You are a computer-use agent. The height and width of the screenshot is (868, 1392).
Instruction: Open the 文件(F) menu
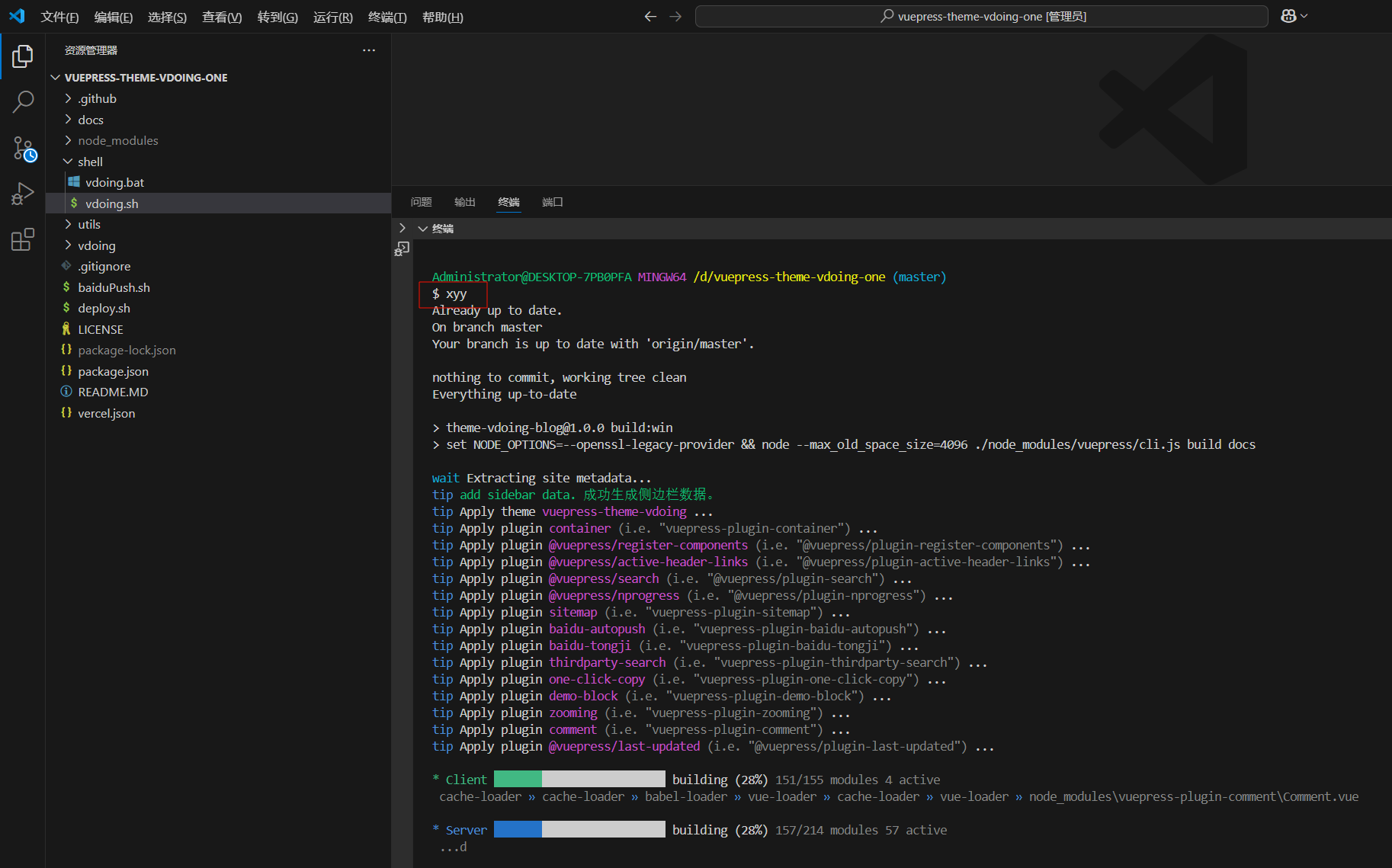[x=59, y=17]
